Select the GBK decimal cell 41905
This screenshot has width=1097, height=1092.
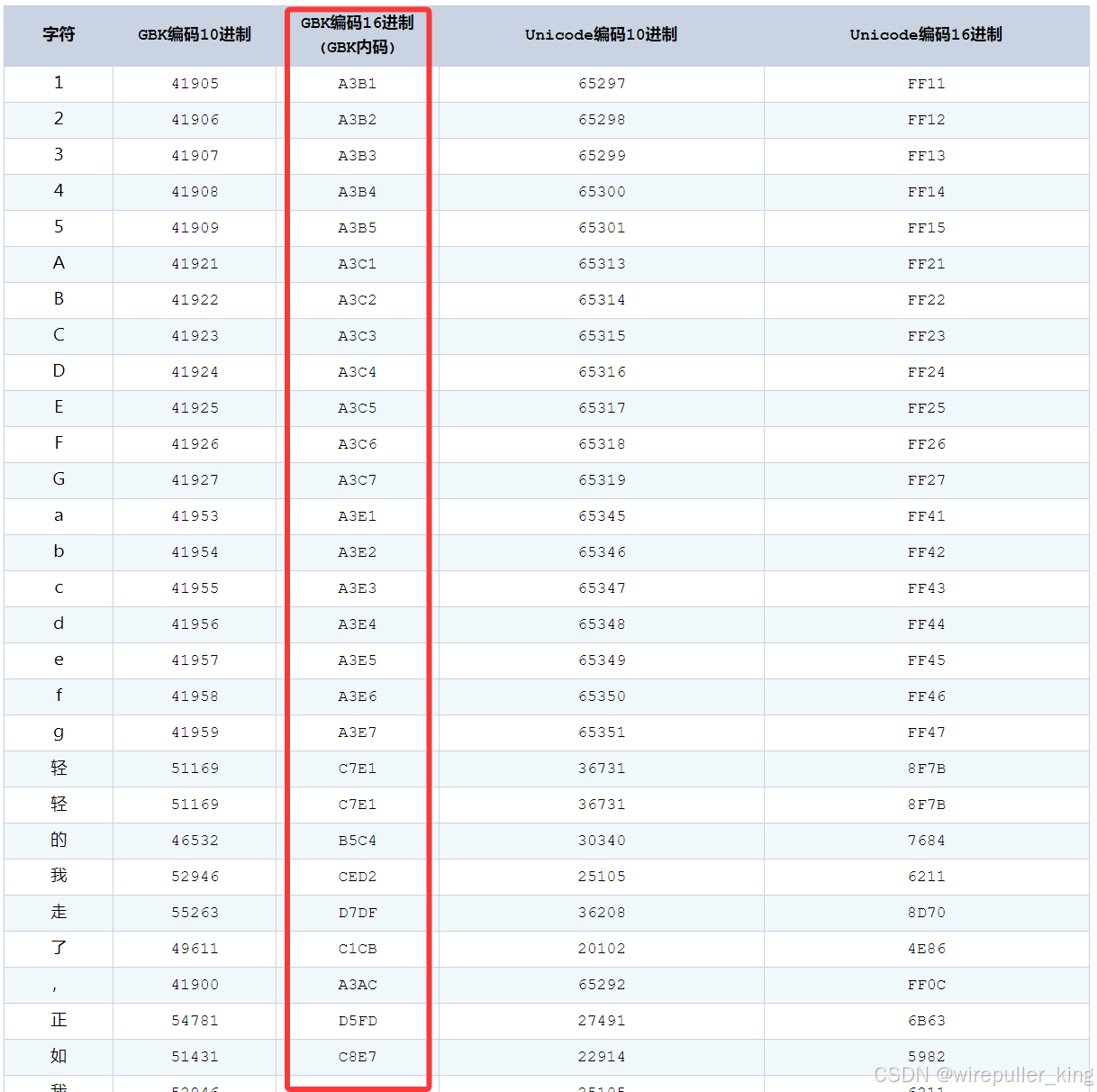click(x=195, y=84)
